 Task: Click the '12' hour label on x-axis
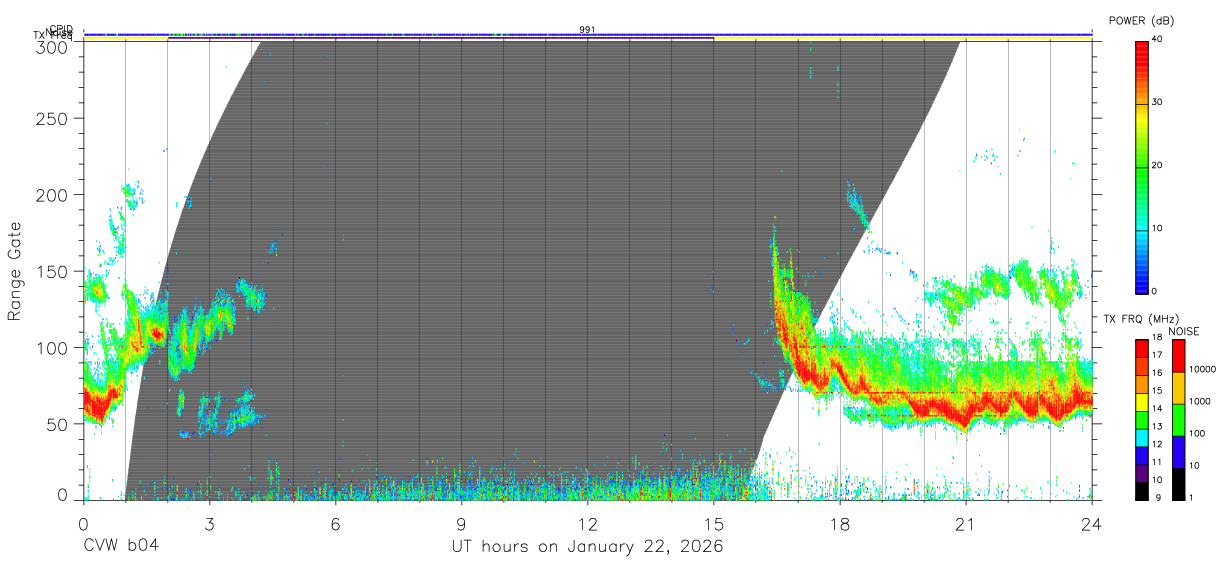coord(588,523)
